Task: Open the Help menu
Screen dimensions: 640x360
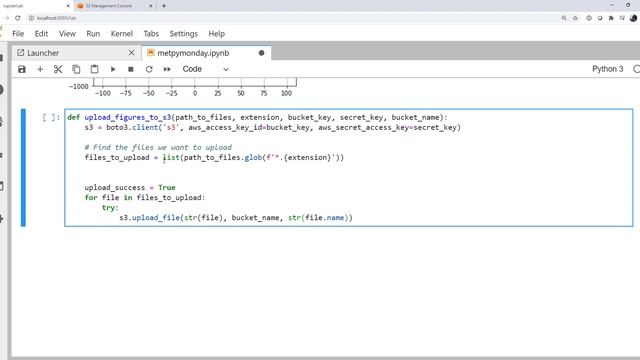Action: coord(217,34)
